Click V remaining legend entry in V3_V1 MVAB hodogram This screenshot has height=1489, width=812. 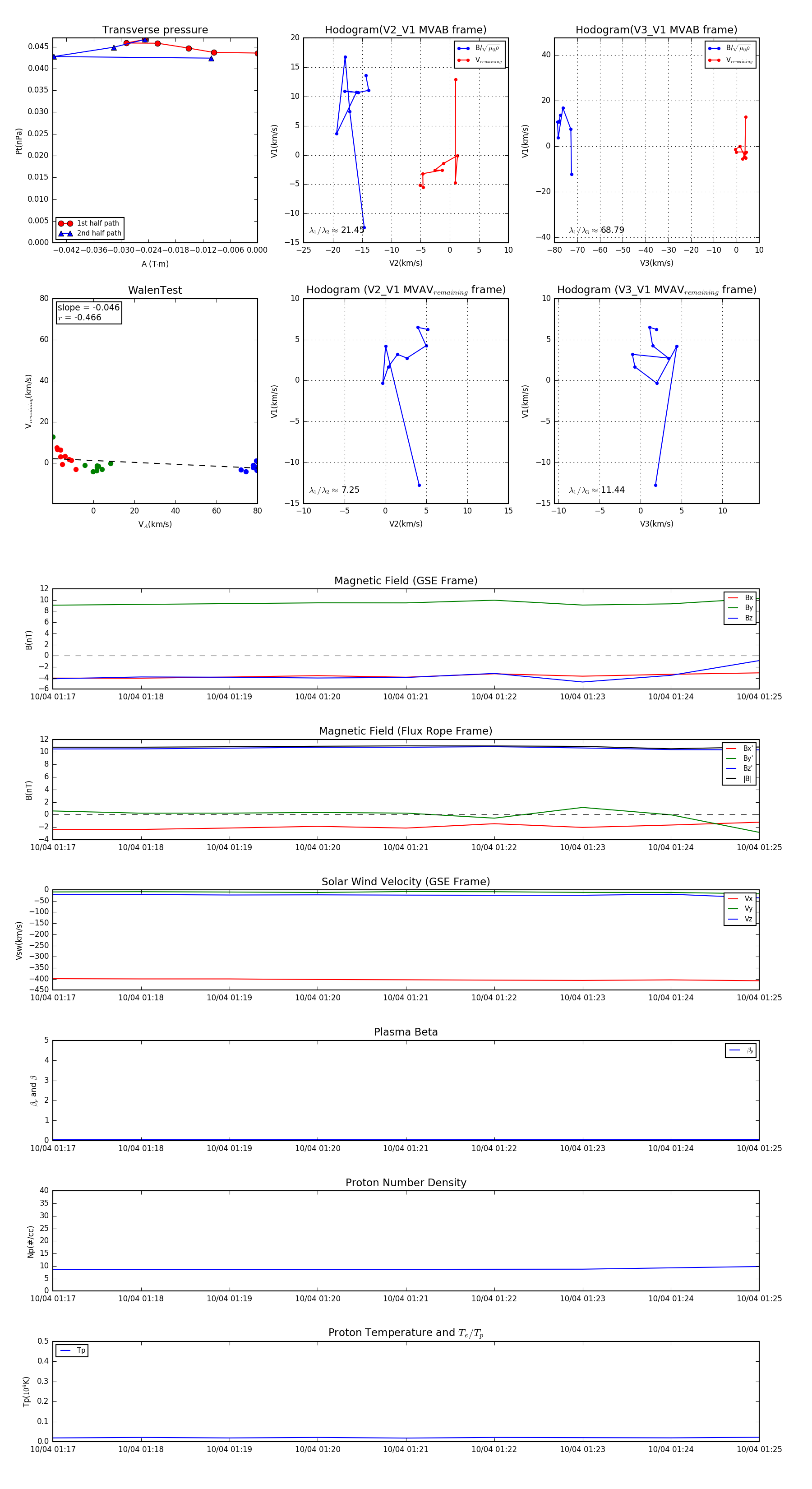[x=730, y=60]
